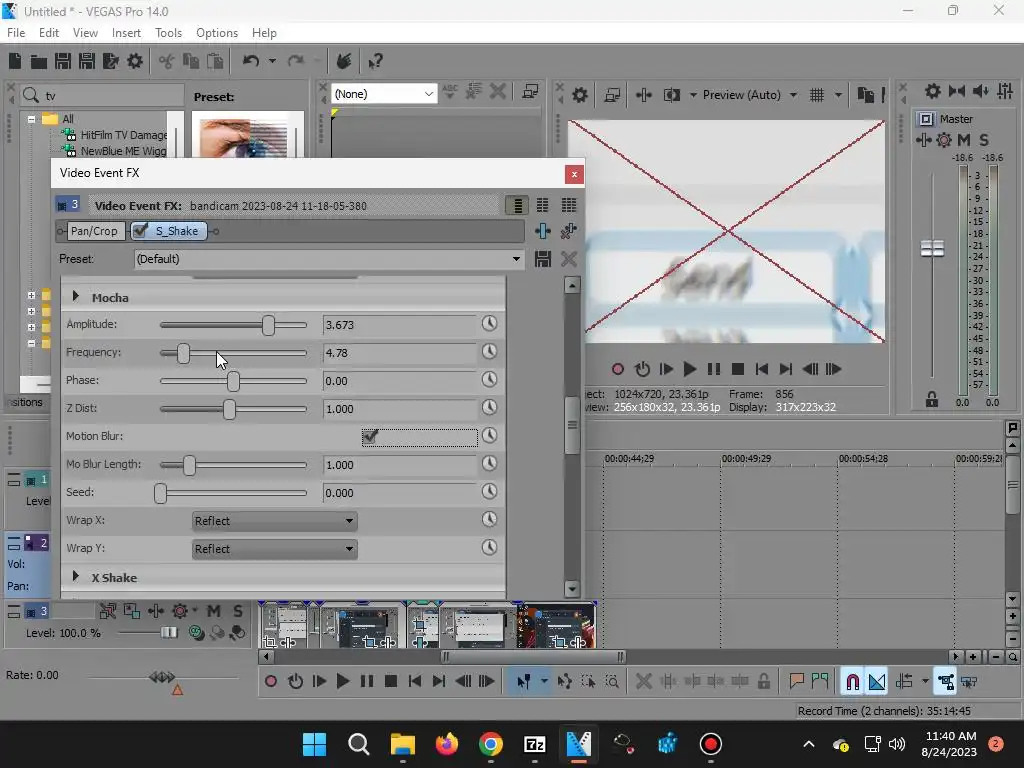This screenshot has height=768, width=1024.
Task: Open the Preview (Auto) quality dropdown
Action: tap(750, 95)
